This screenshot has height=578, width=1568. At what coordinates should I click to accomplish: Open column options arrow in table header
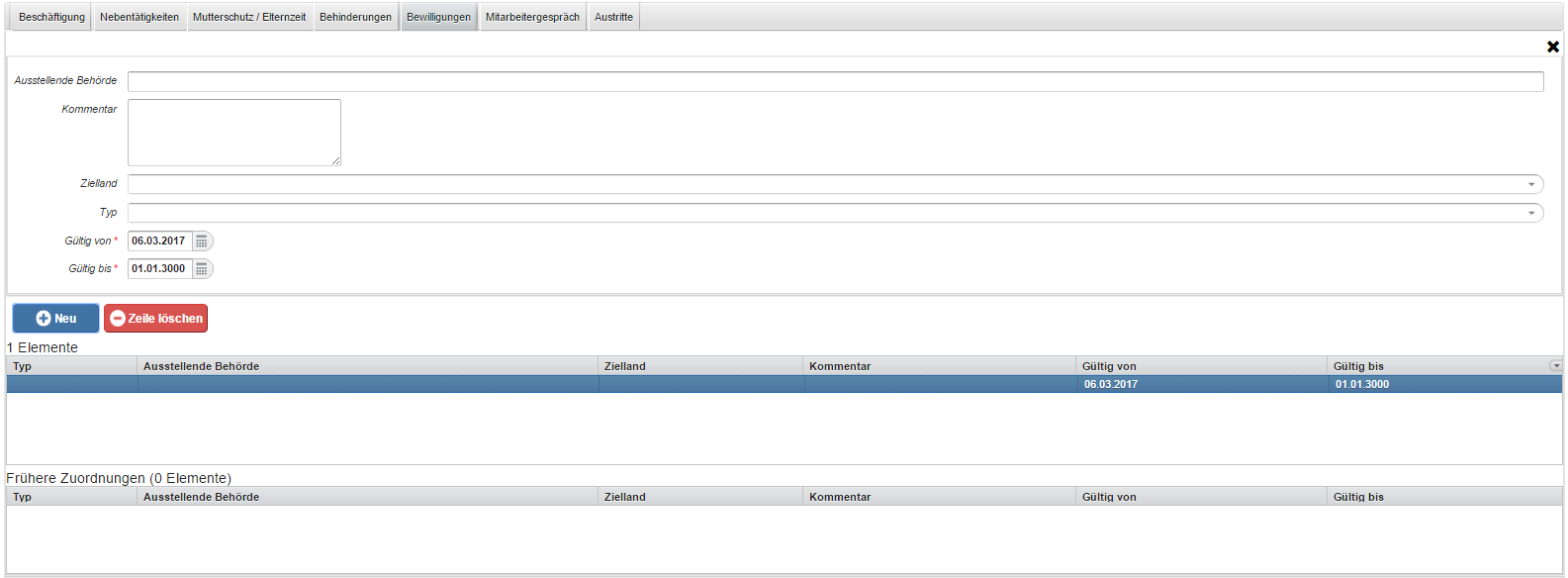pos(1555,366)
